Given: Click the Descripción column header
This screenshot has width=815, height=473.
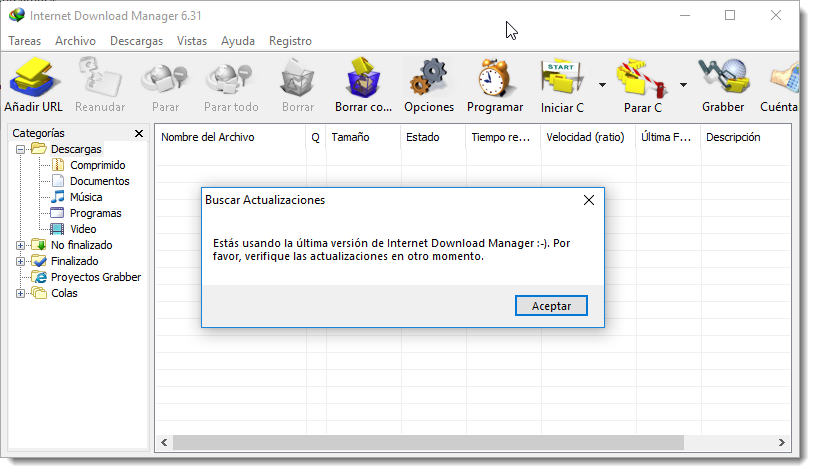Looking at the screenshot, I should (x=746, y=137).
